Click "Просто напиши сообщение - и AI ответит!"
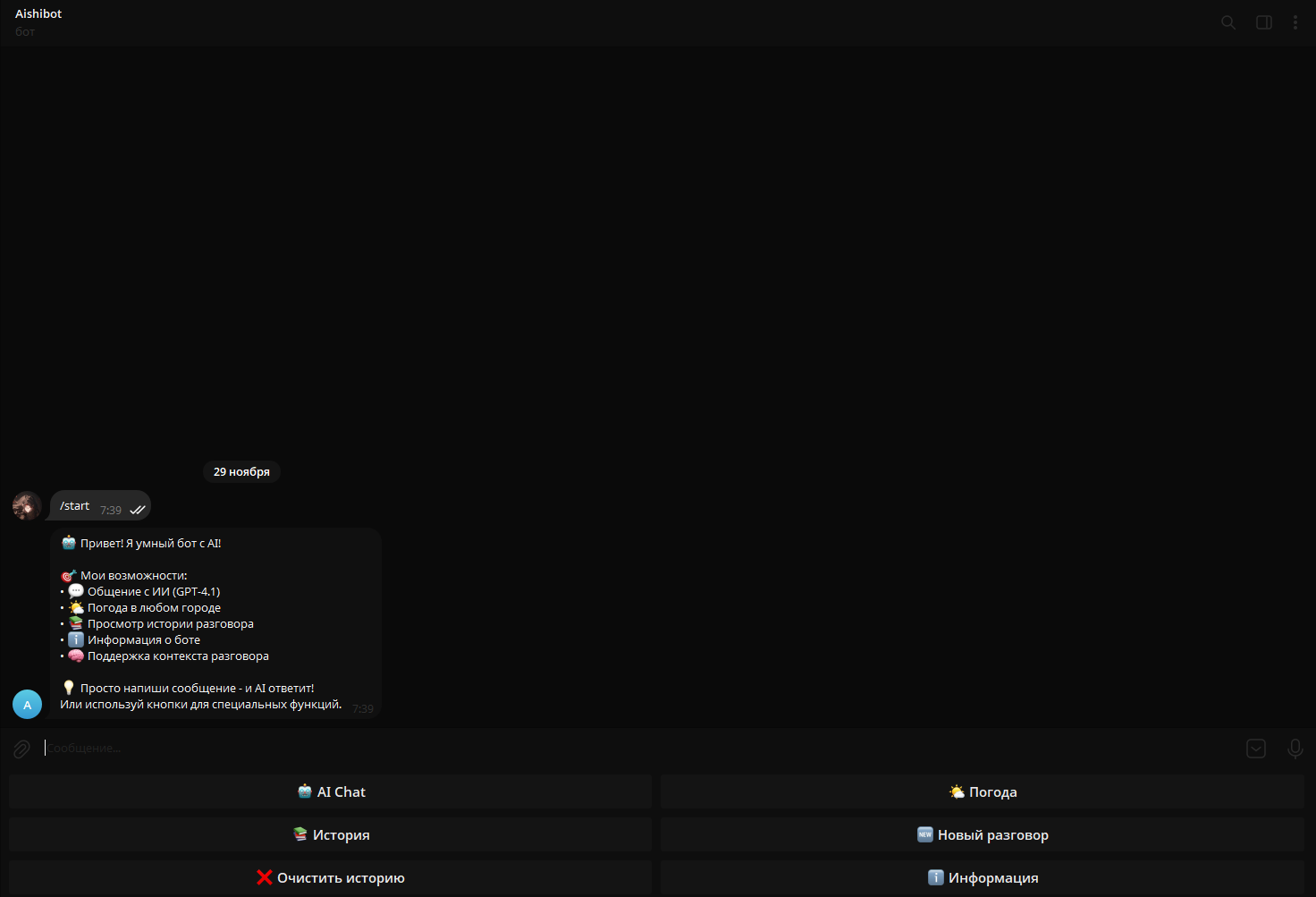Viewport: 1316px width, 897px height. tap(198, 689)
